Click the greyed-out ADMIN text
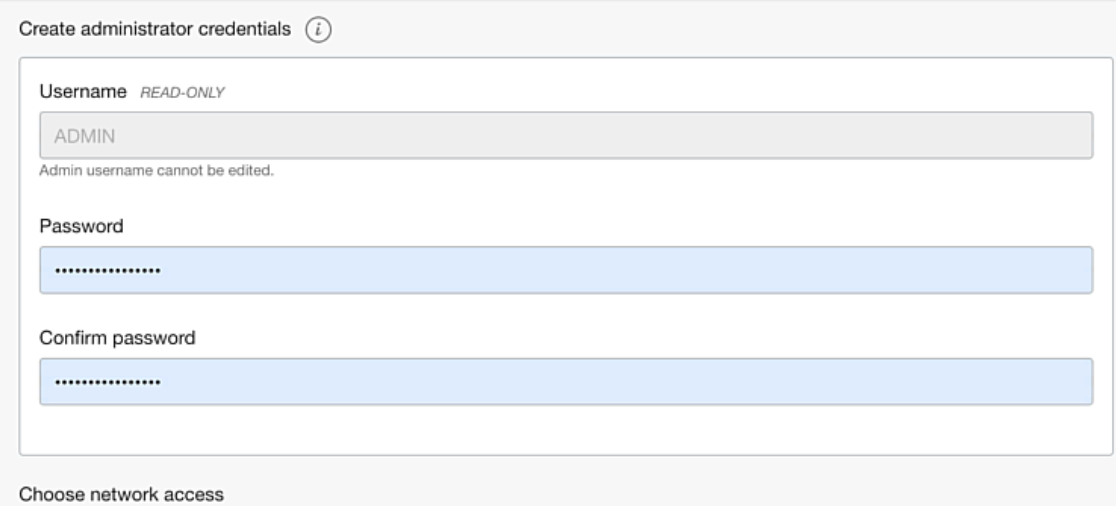Viewport: 1116px width, 506px height. click(x=84, y=136)
